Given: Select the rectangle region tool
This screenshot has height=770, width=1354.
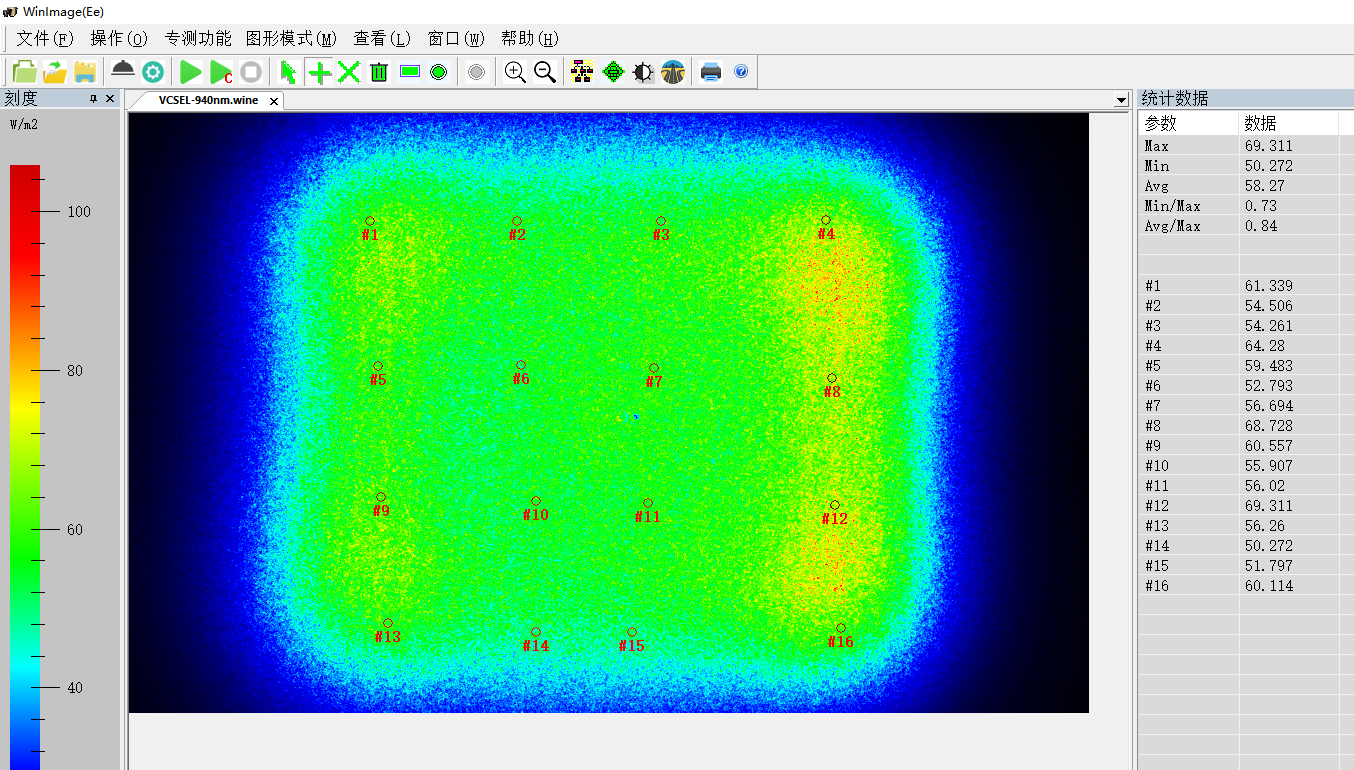Looking at the screenshot, I should tap(409, 72).
